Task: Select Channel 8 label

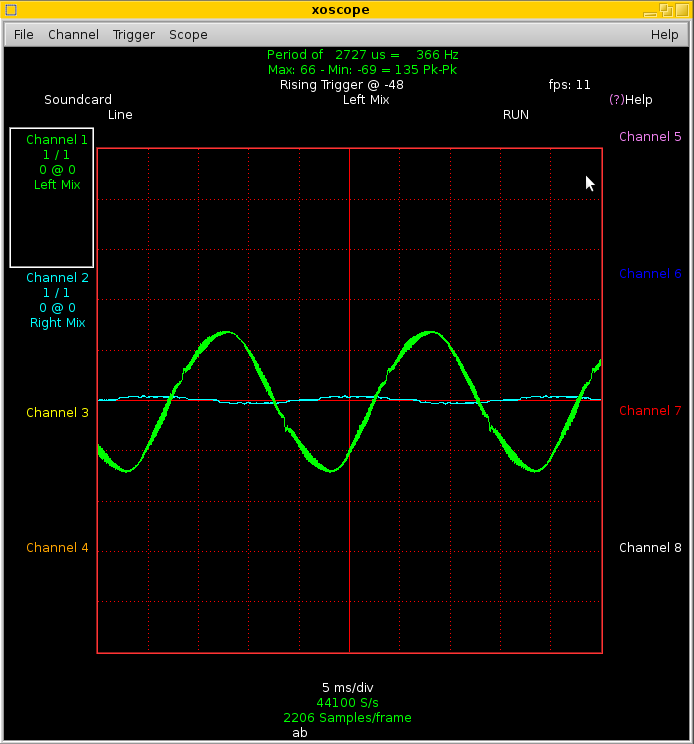Action: [650, 548]
